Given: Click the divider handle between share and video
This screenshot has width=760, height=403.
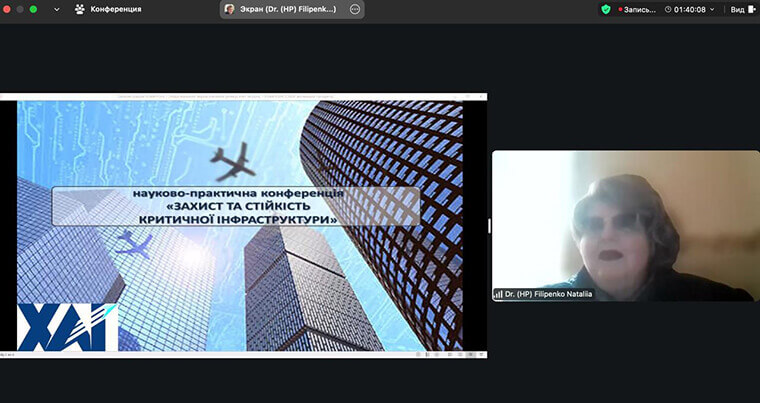Looking at the screenshot, I should pos(489,226).
